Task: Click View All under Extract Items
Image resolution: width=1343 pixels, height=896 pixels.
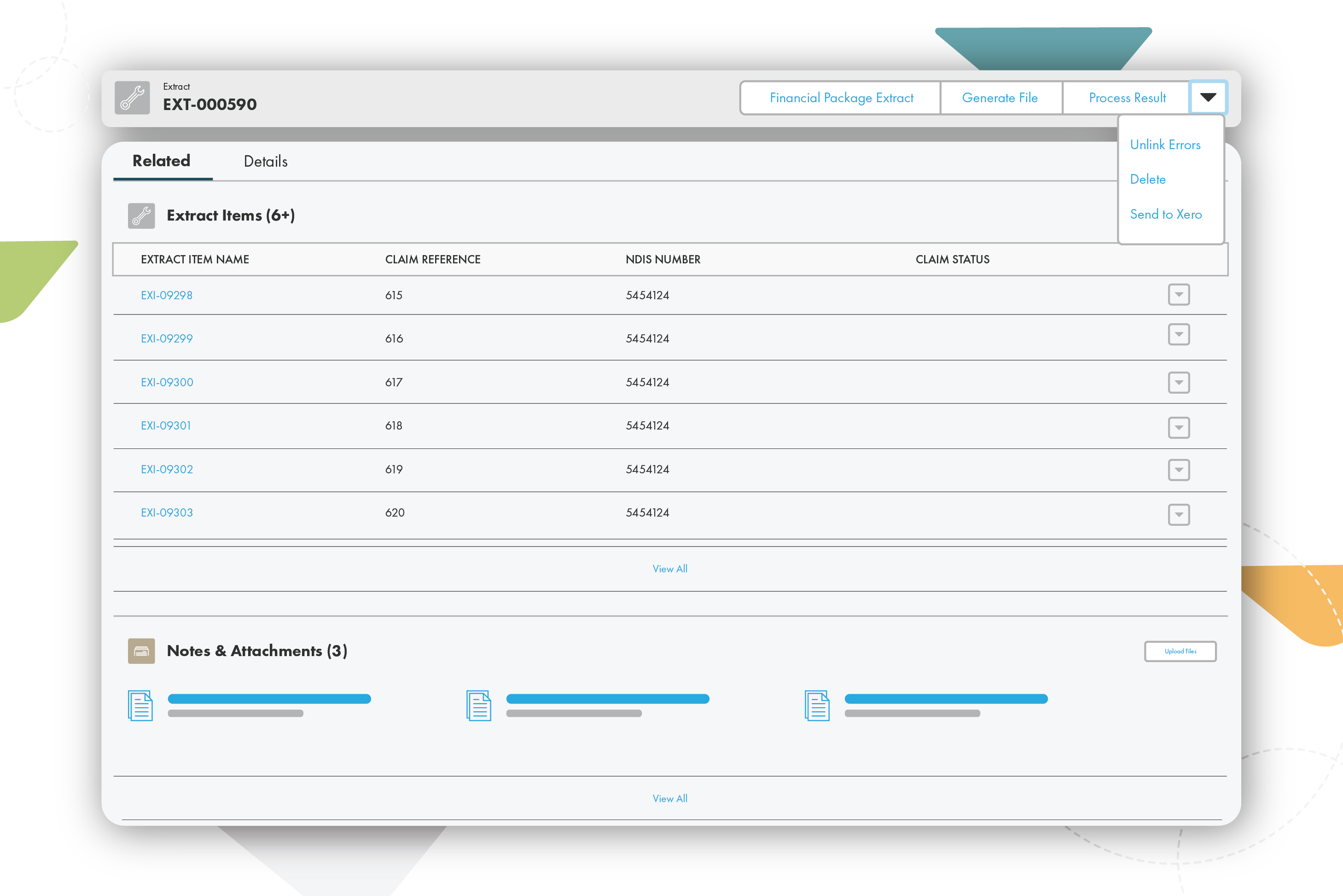Action: 669,569
